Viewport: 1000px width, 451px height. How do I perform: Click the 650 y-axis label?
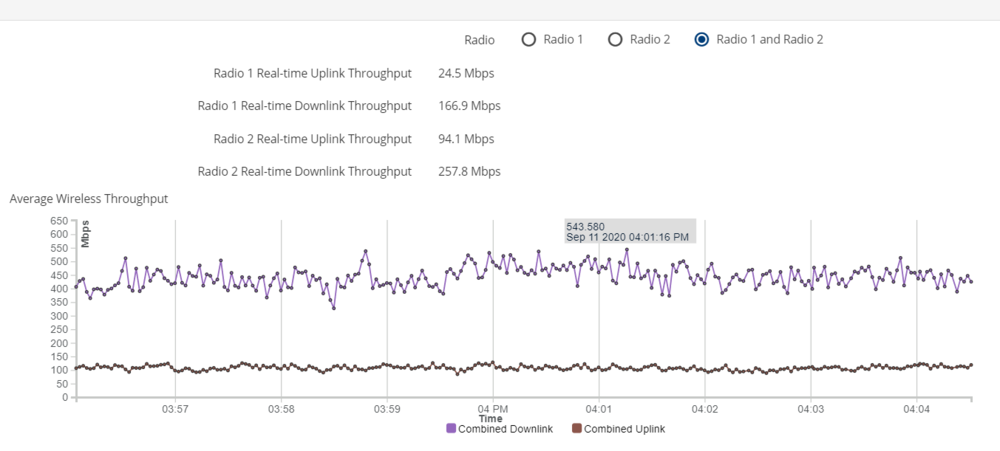point(59,221)
